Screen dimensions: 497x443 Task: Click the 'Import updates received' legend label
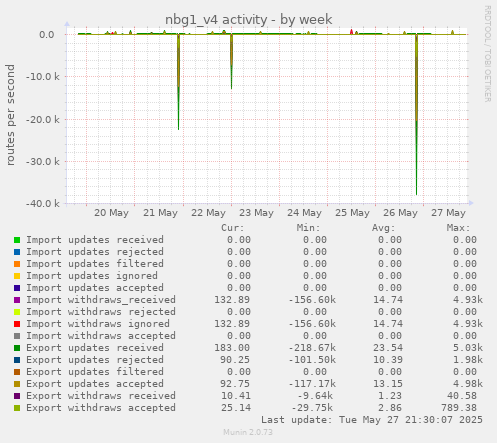pyautogui.click(x=95, y=240)
